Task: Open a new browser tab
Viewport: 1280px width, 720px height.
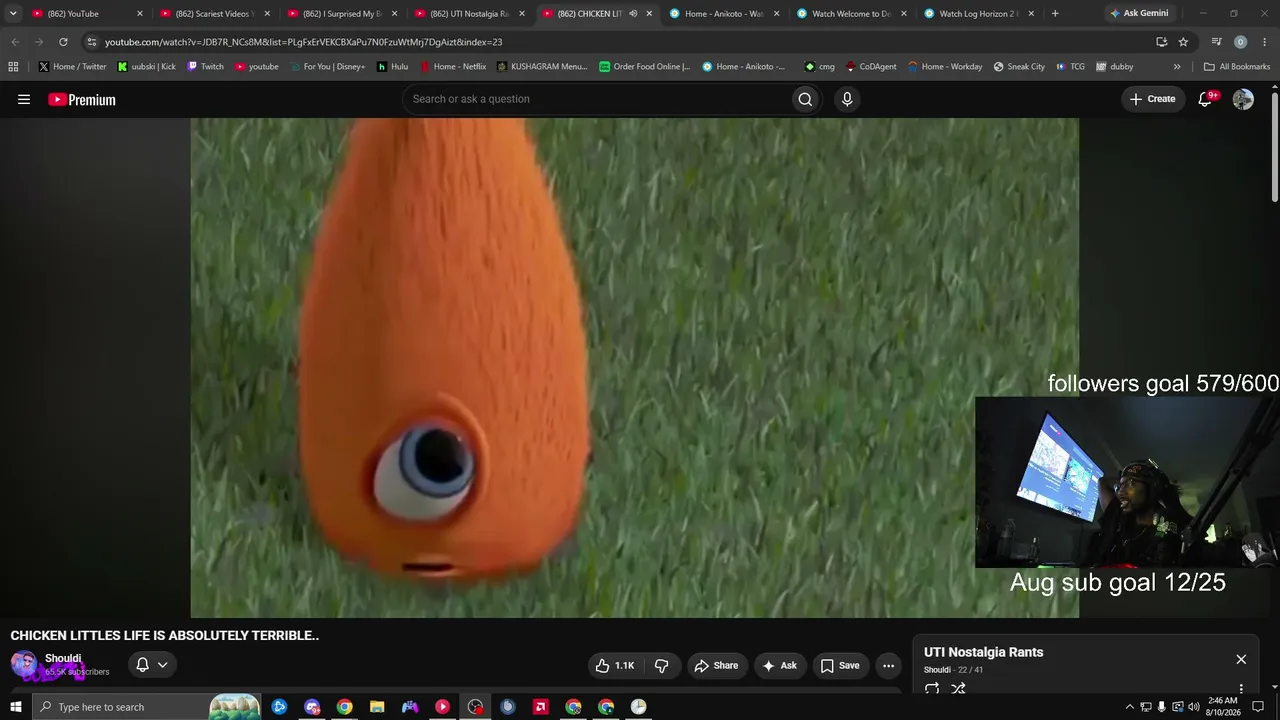Action: [x=1055, y=14]
